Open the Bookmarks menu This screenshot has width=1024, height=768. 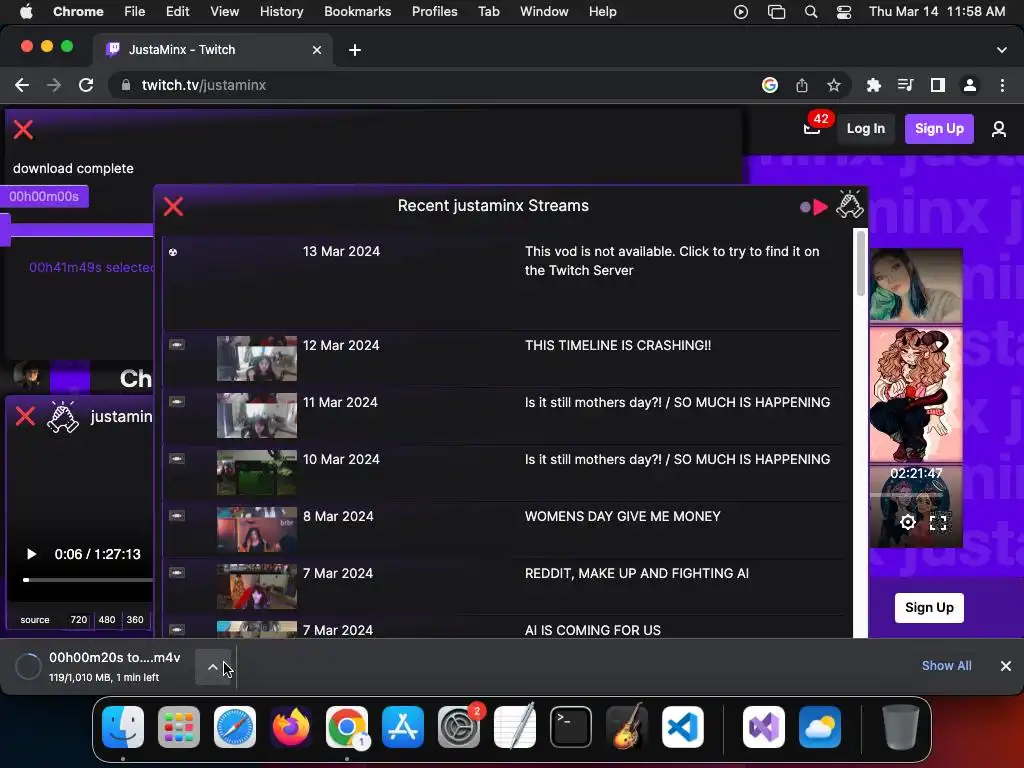357,12
